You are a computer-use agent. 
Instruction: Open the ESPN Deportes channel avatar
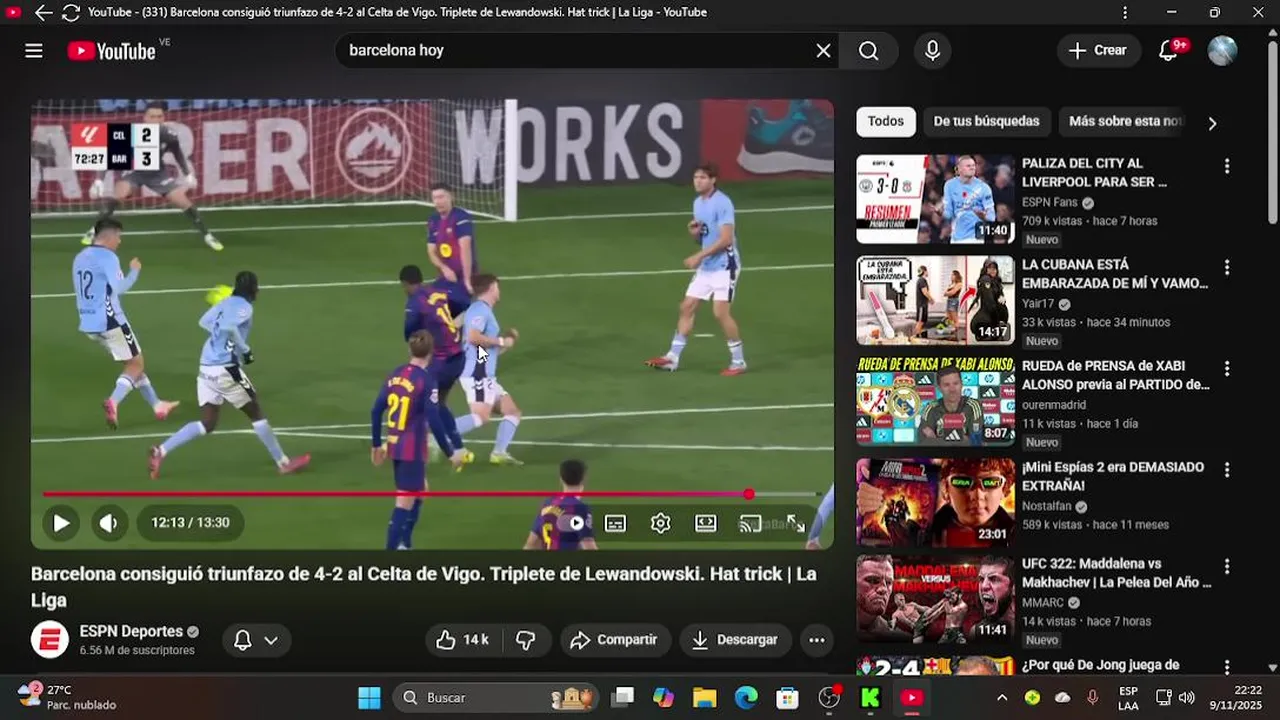tap(50, 639)
